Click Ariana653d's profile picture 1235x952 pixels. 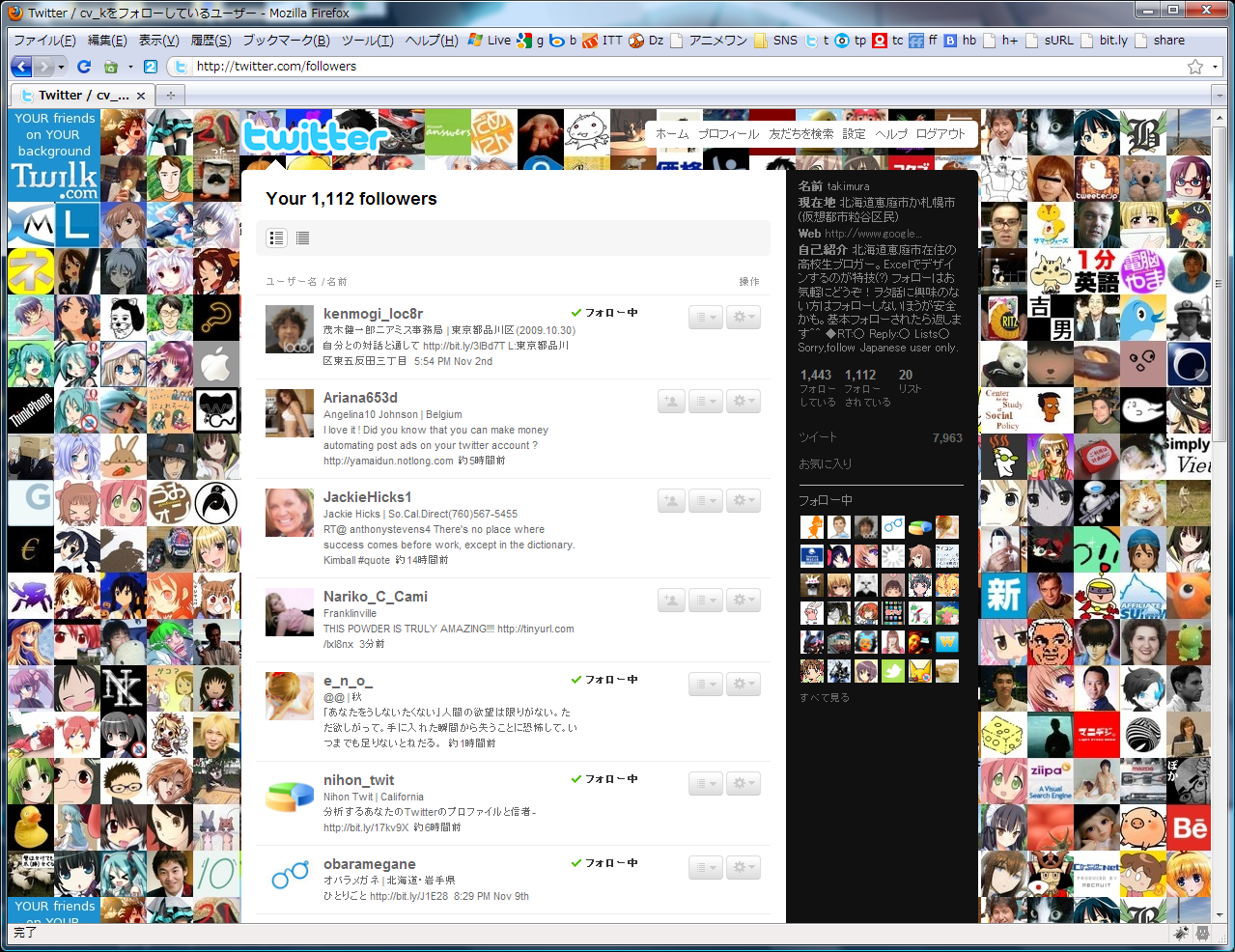click(290, 413)
